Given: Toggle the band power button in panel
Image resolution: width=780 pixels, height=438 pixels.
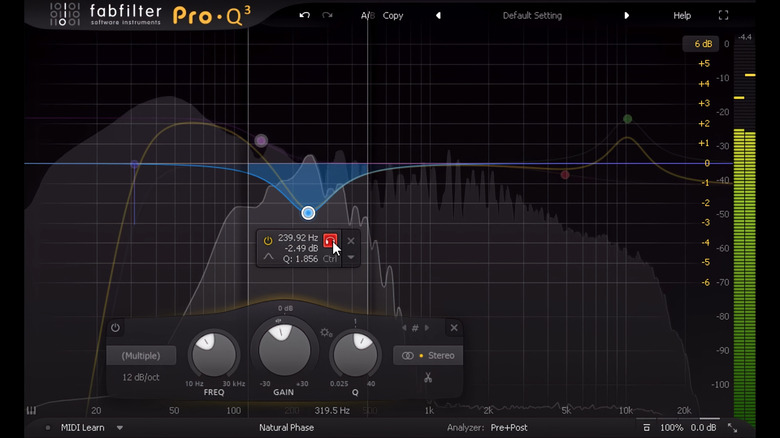Looking at the screenshot, I should click(115, 328).
